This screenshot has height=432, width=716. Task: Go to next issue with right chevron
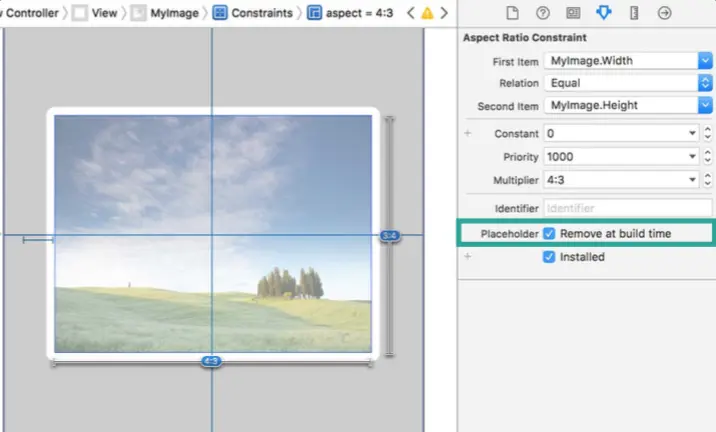(x=444, y=13)
